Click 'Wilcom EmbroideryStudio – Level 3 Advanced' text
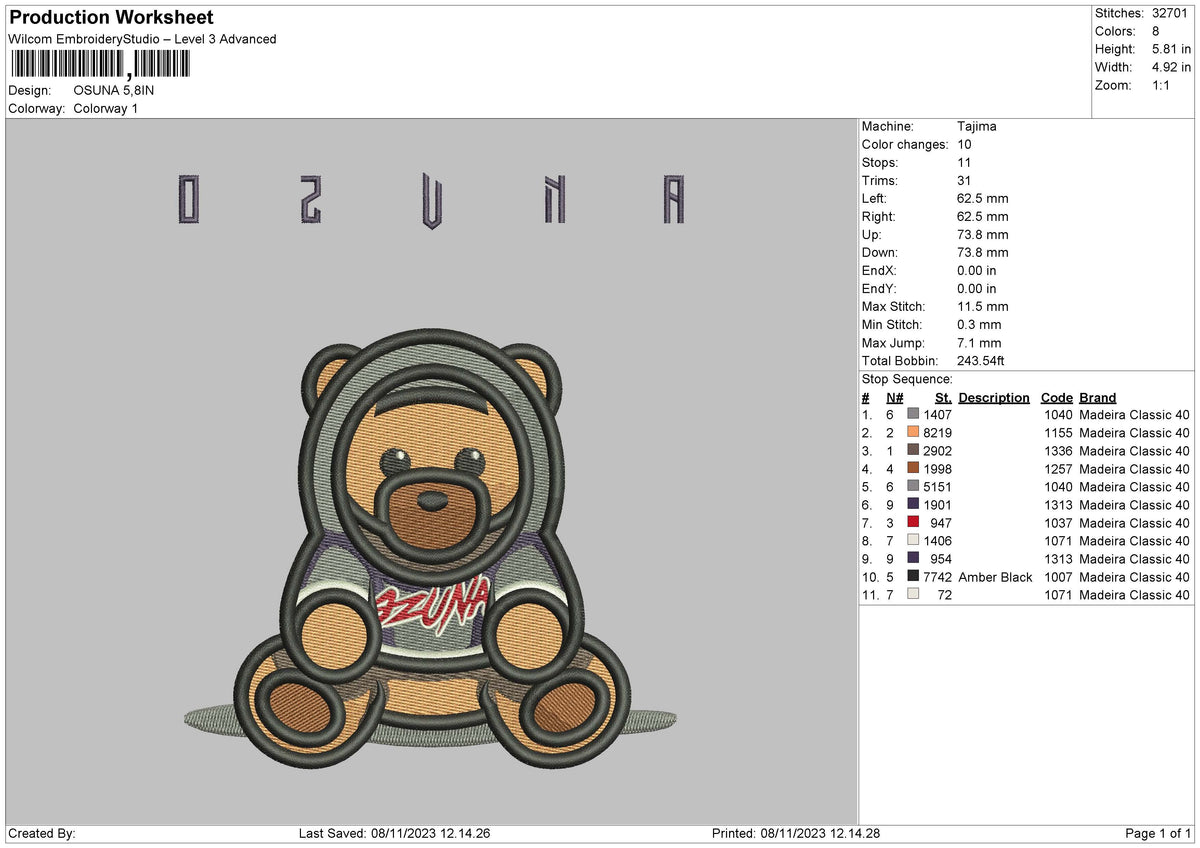The image size is (1200, 848). pos(142,39)
